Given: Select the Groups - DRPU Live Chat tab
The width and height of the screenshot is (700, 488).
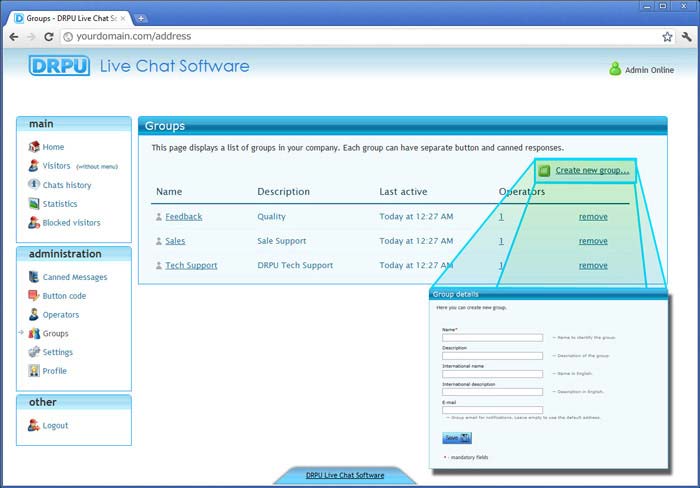Looking at the screenshot, I should click(69, 18).
